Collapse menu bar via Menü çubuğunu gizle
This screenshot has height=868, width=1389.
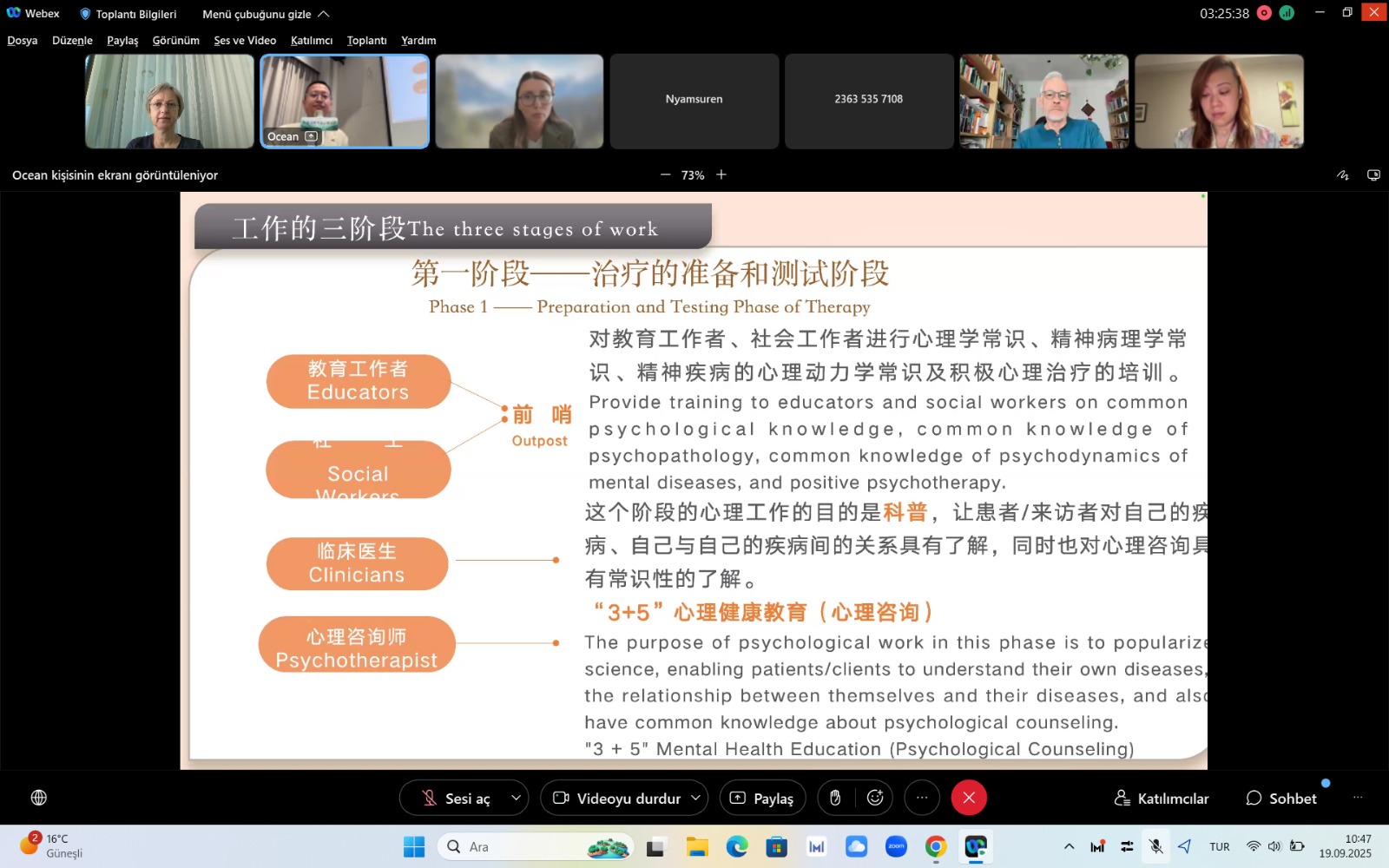266,14
